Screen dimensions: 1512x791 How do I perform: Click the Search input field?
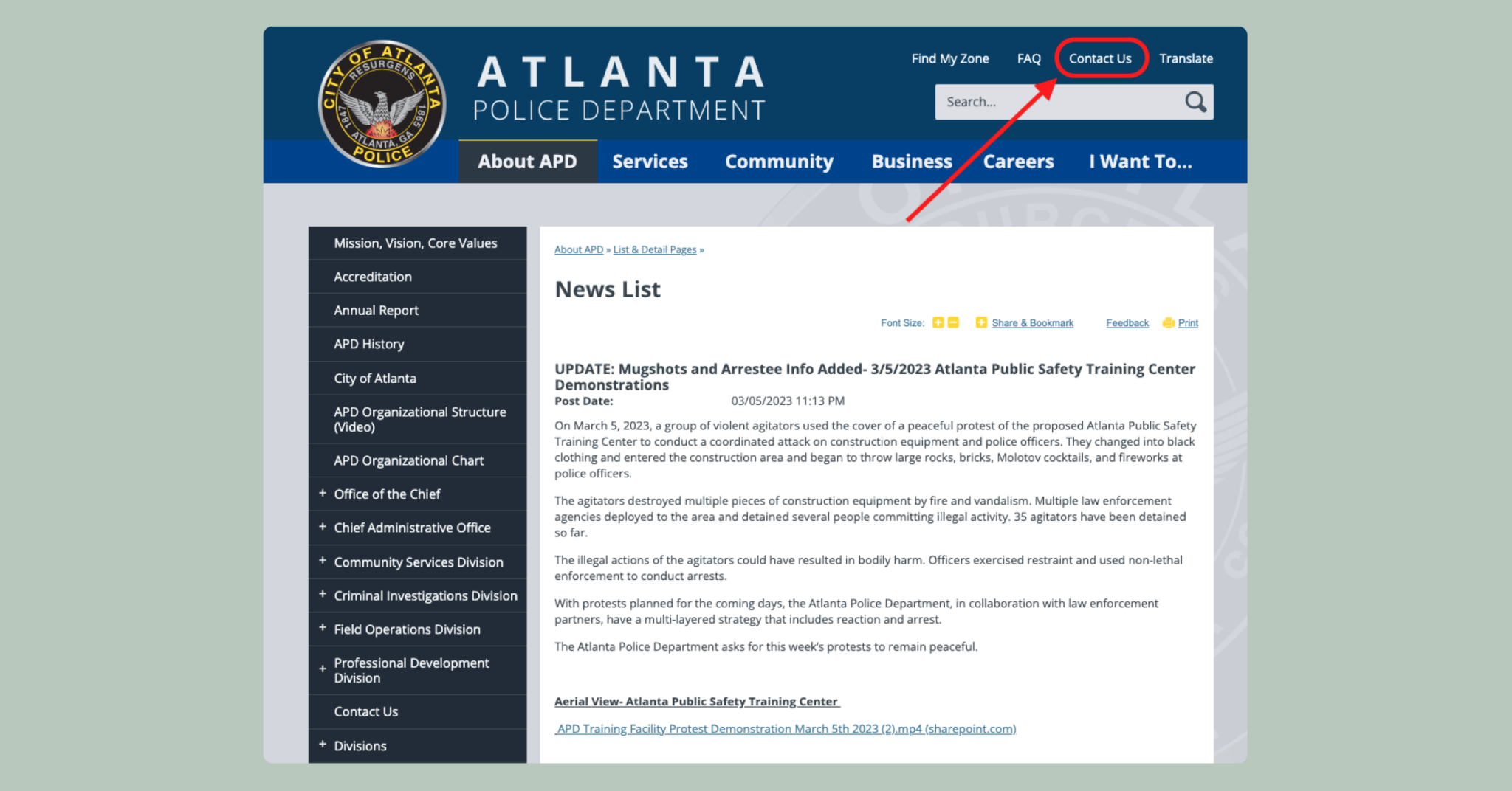coord(1056,102)
